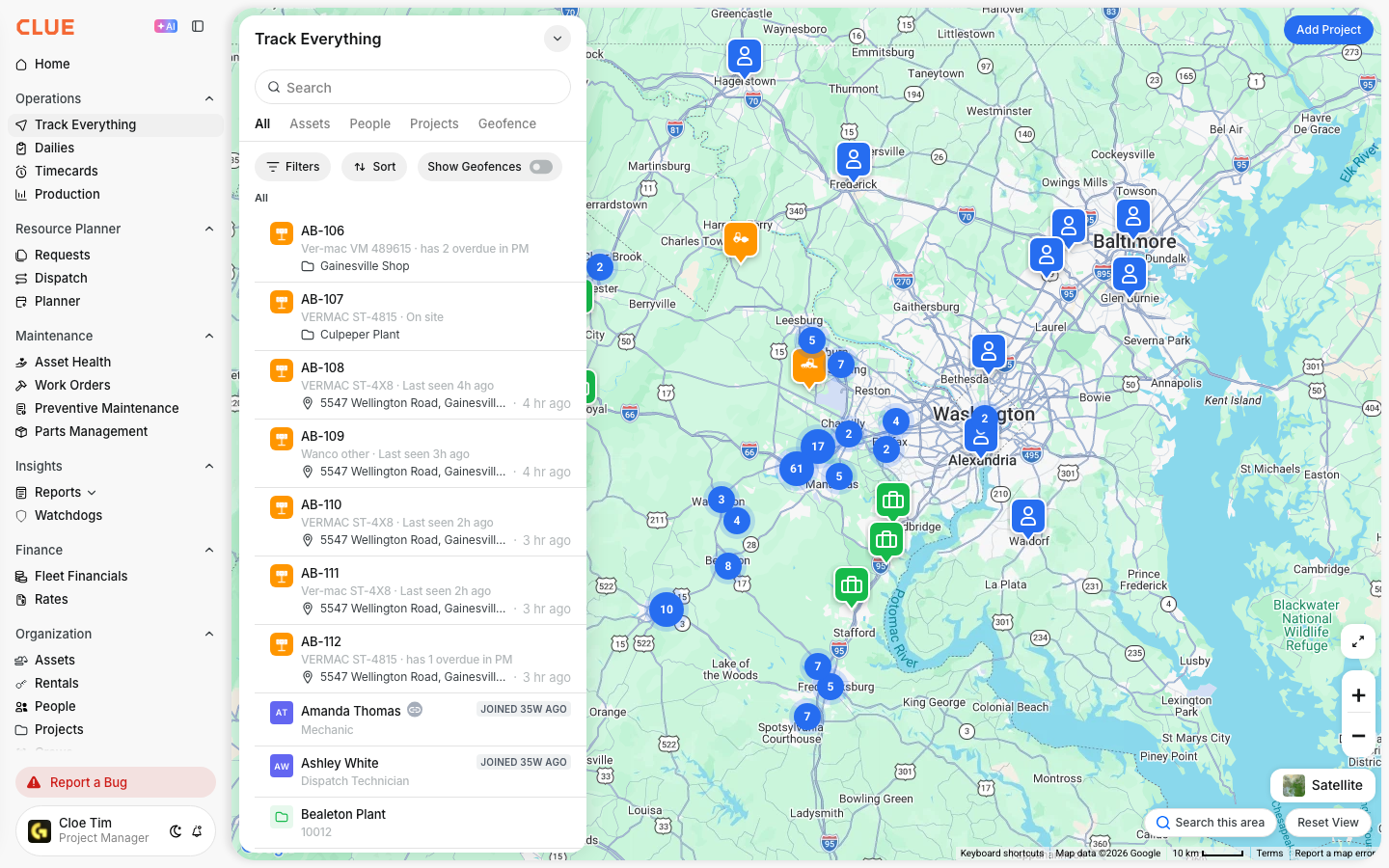The height and width of the screenshot is (868, 1389).
Task: Toggle dark mode moon icon
Action: pos(176,831)
